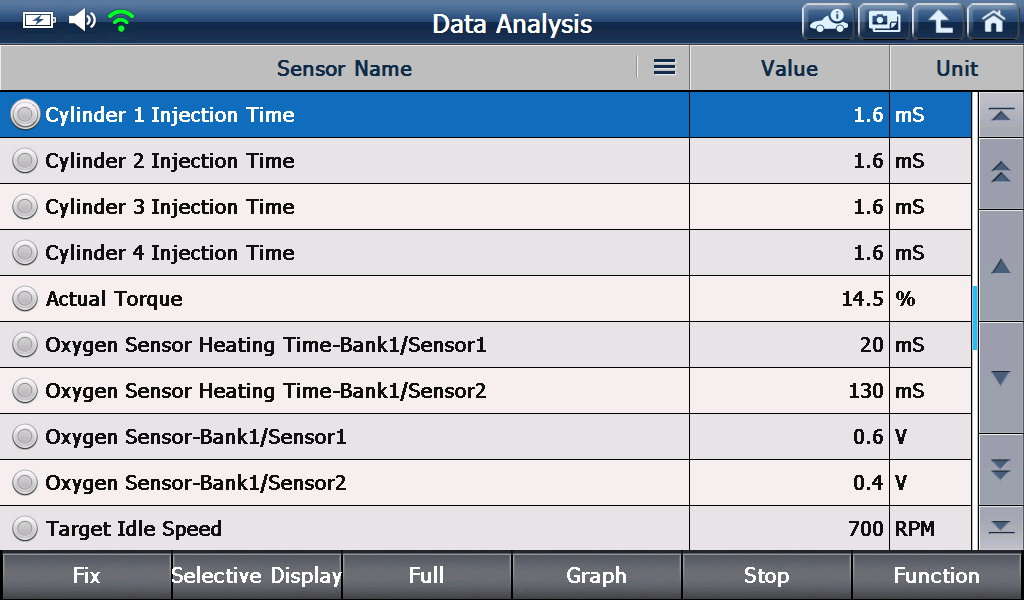Page up with double up arrow
This screenshot has height=600, width=1024.
[x=1001, y=173]
